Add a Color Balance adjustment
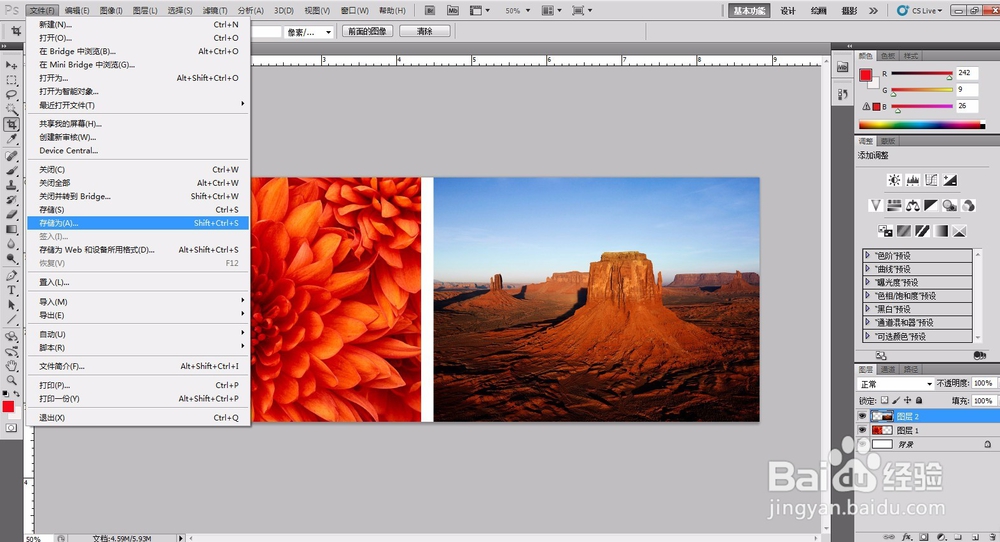 pyautogui.click(x=913, y=205)
